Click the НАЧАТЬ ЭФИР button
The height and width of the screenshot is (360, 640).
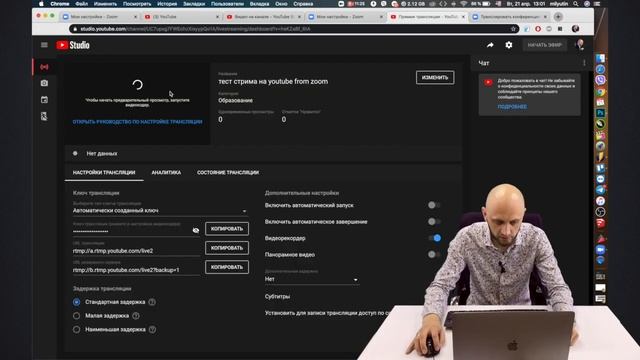pos(544,45)
